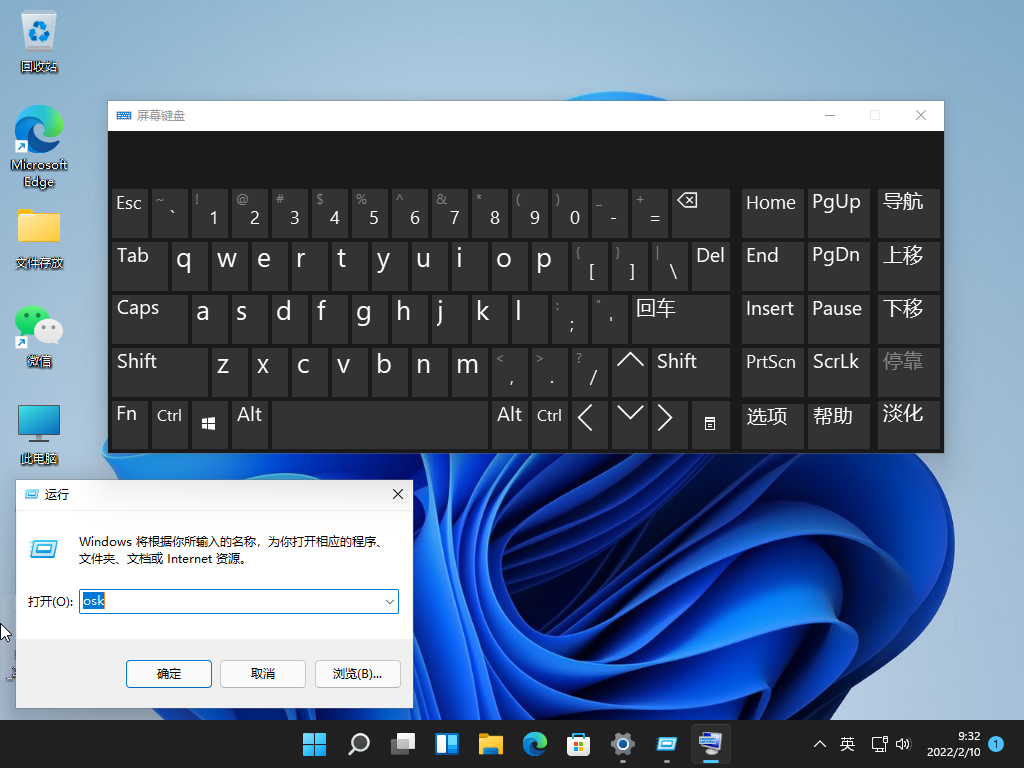1024x768 pixels.
Task: Click the osk text in the Run input field
Action: point(92,601)
